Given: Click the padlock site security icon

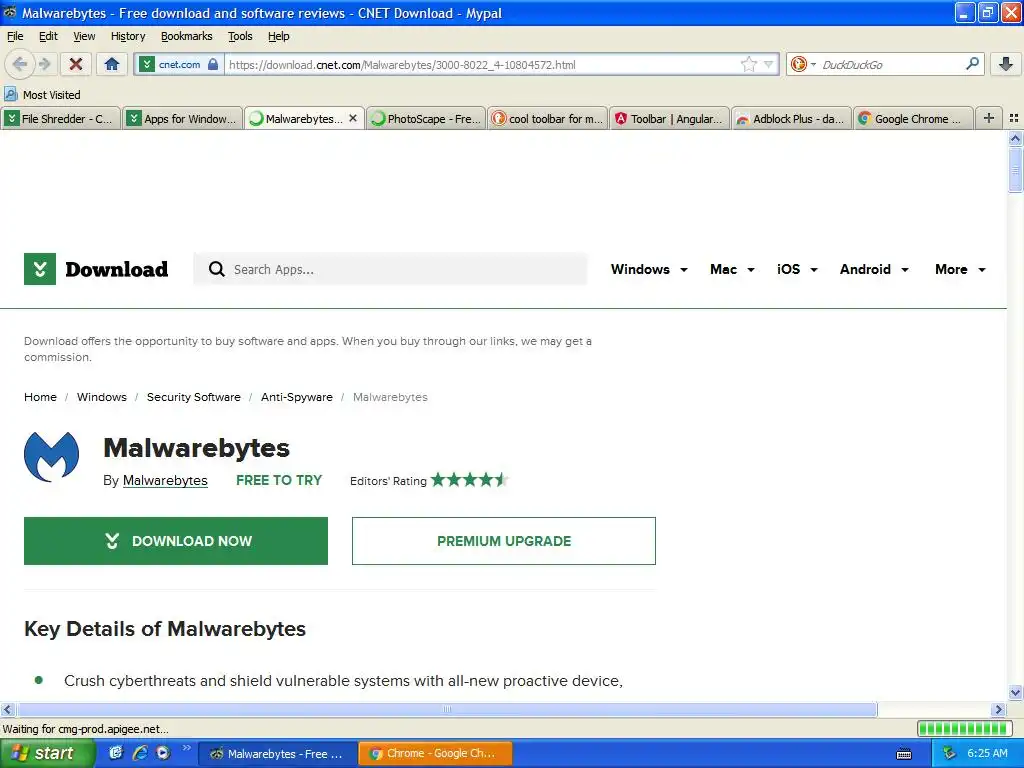Looking at the screenshot, I should [213, 64].
